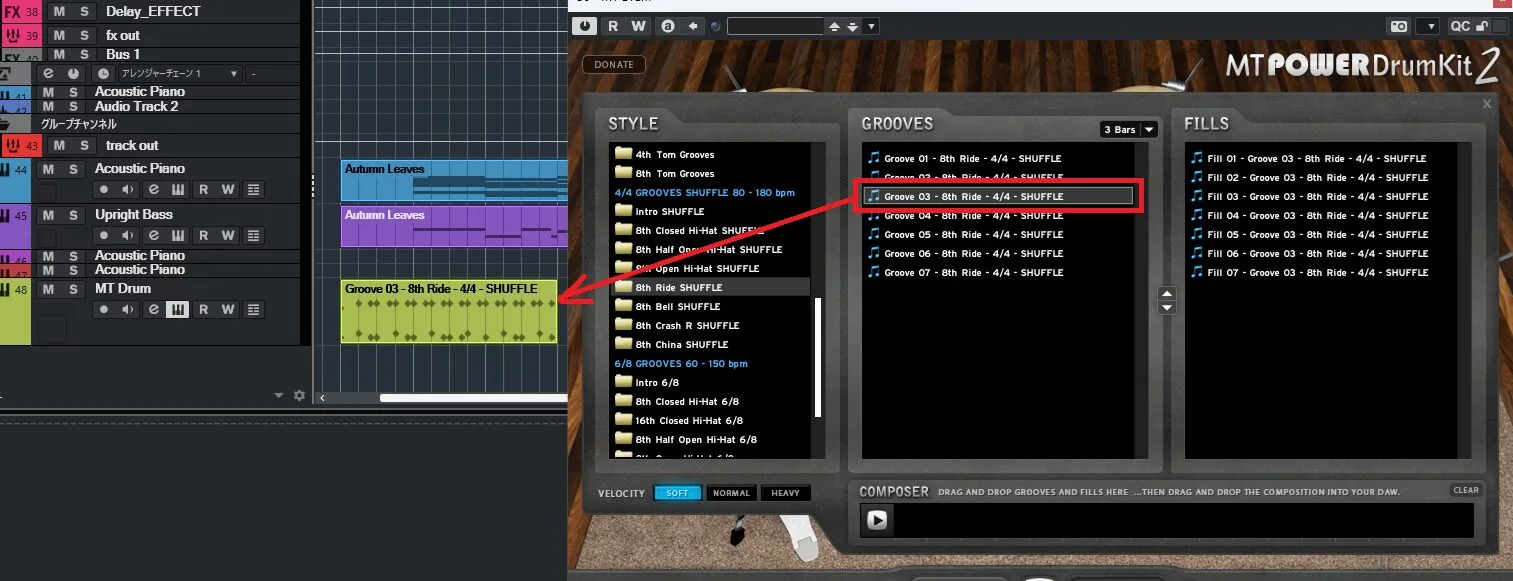Load previous preset with up arrow
Viewport: 1513px width, 581px height.
point(835,26)
